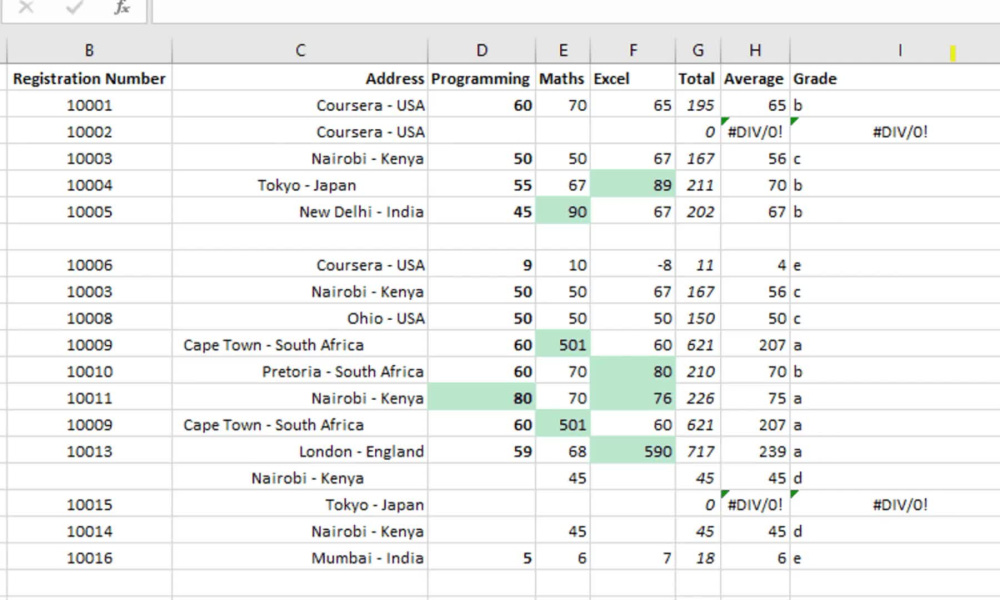Select column I header
The image size is (1000, 600).
(900, 50)
